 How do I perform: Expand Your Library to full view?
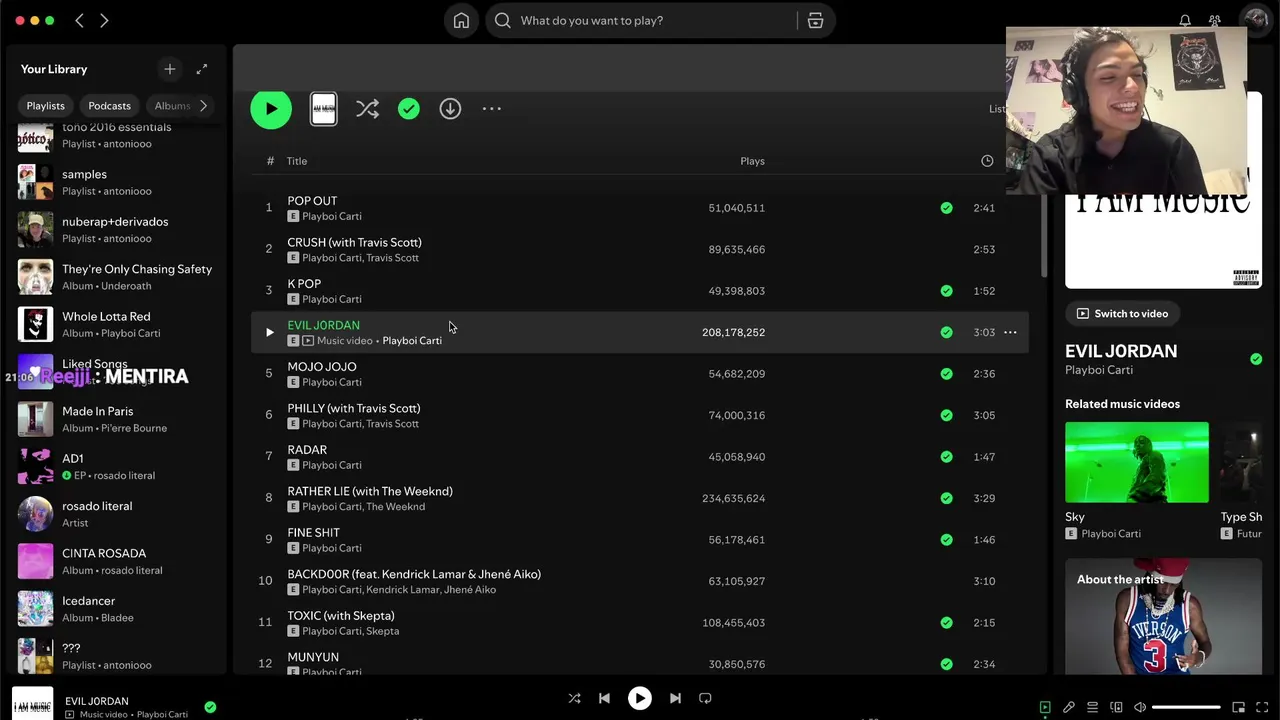point(202,69)
